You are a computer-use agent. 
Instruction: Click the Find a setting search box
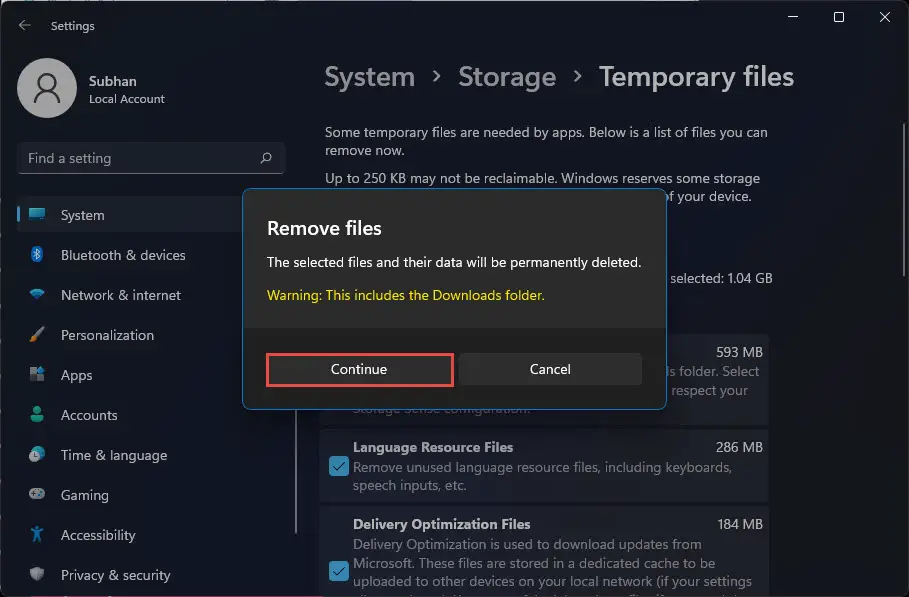pos(151,158)
